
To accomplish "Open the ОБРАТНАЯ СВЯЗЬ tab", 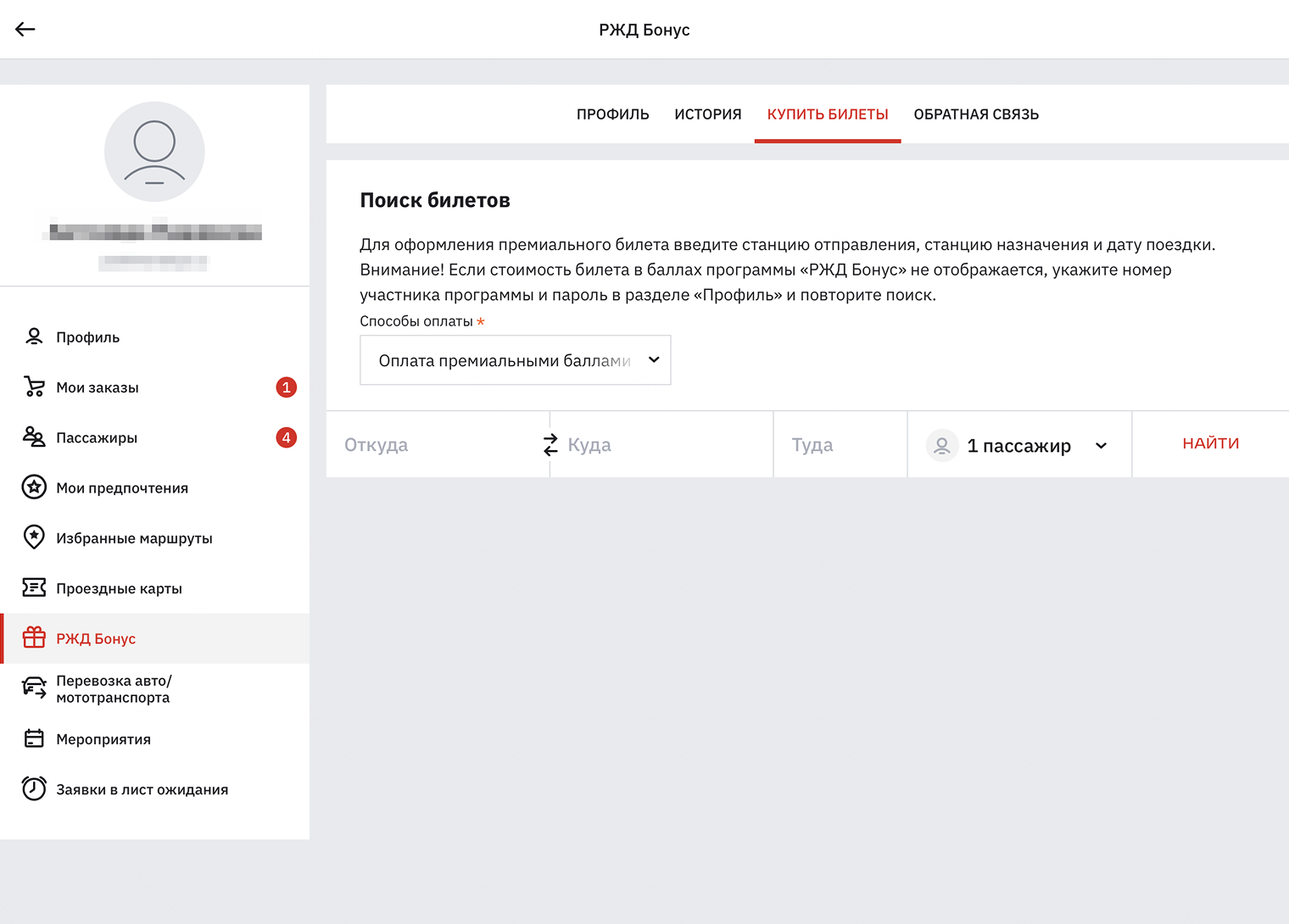I will pos(976,114).
